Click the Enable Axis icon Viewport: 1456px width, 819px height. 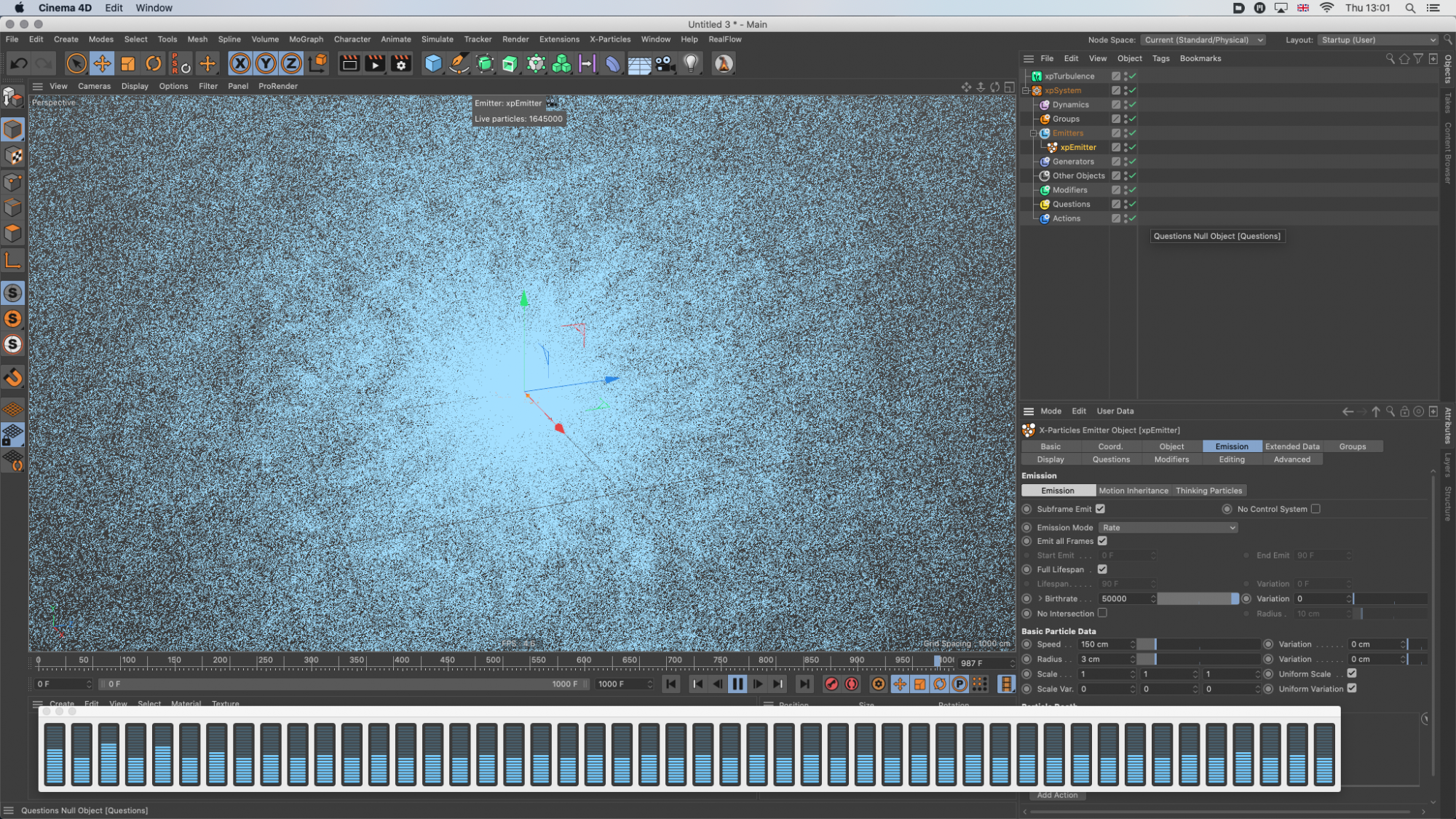[13, 261]
